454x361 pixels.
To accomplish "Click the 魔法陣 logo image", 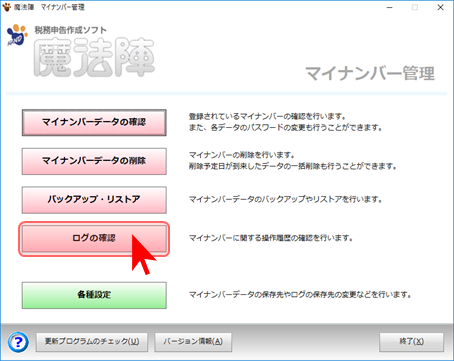I will 94,57.
